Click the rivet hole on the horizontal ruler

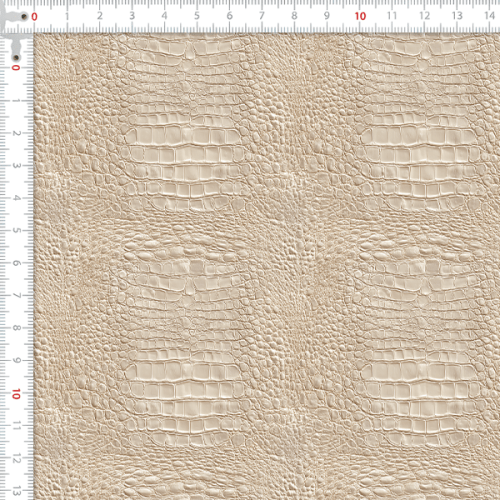click(24, 16)
